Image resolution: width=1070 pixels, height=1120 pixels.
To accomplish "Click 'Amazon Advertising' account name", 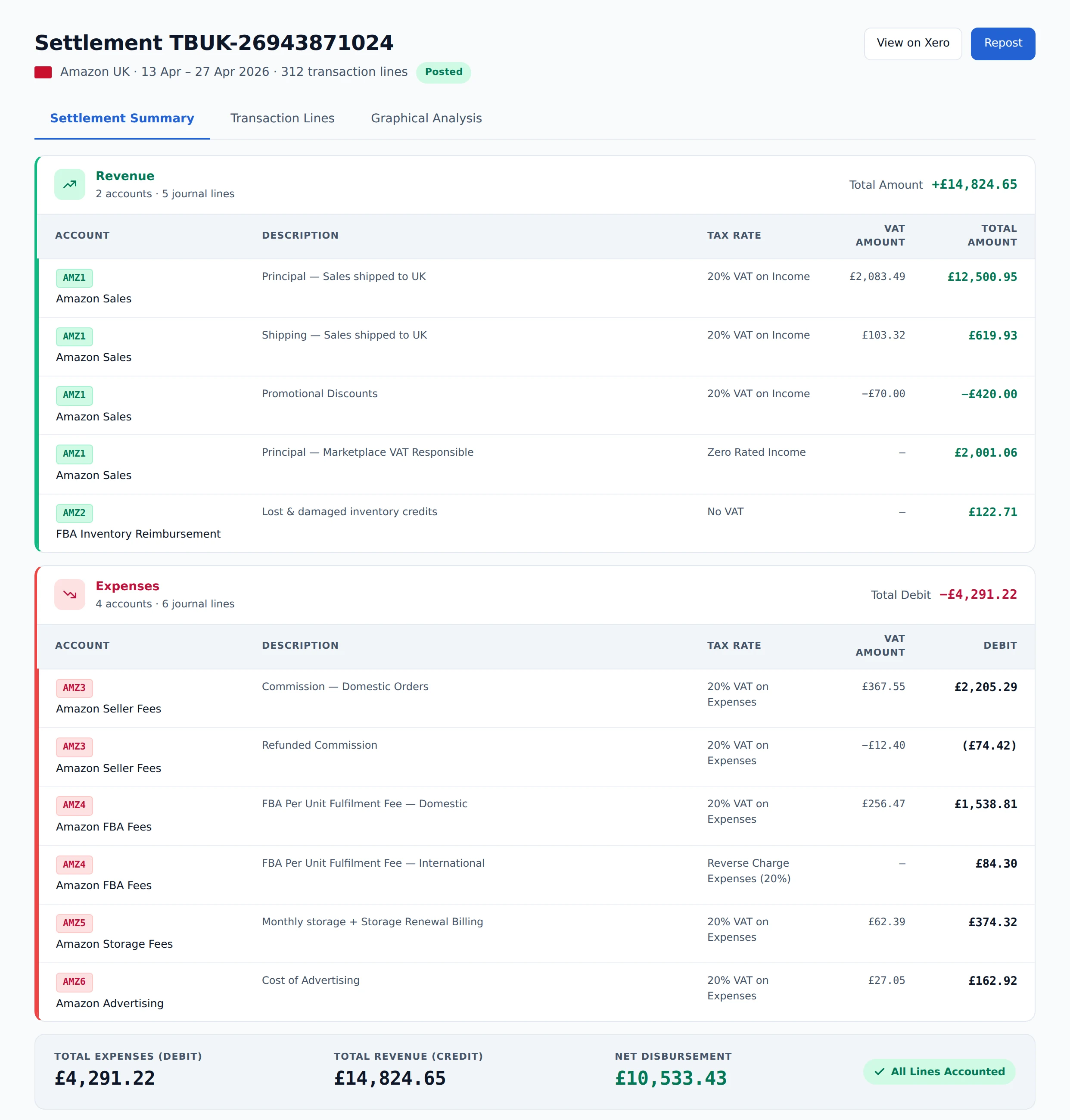I will (109, 1004).
